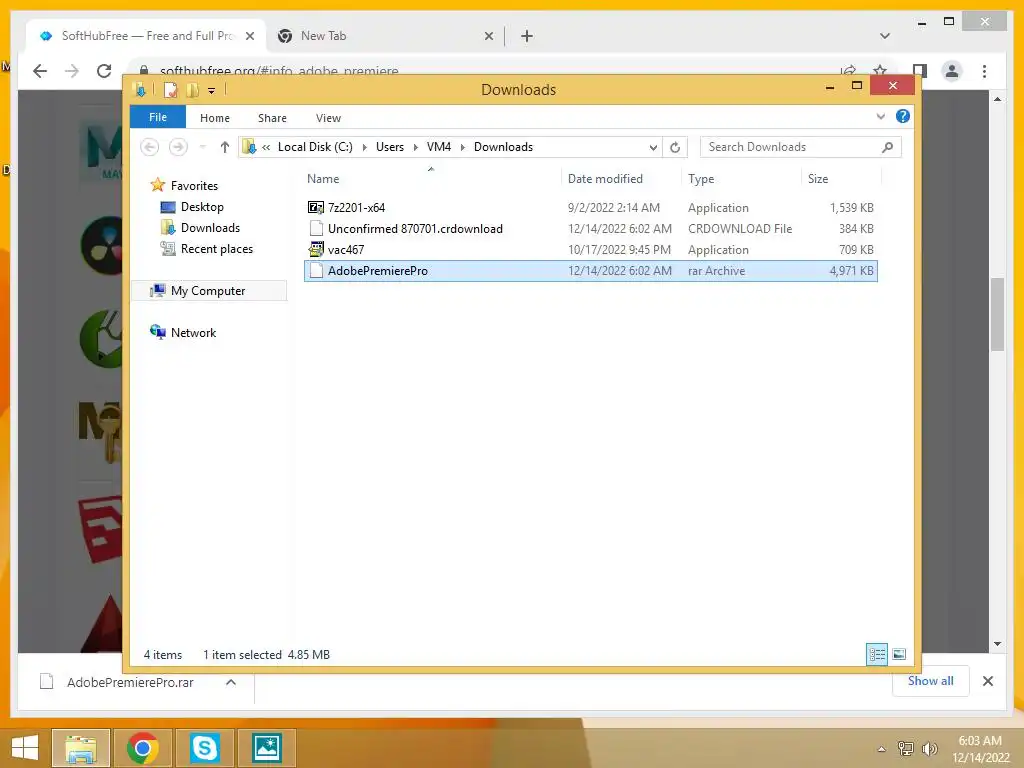The width and height of the screenshot is (1024, 768).
Task: Open the File tab in Explorer ribbon
Action: pyautogui.click(x=157, y=118)
